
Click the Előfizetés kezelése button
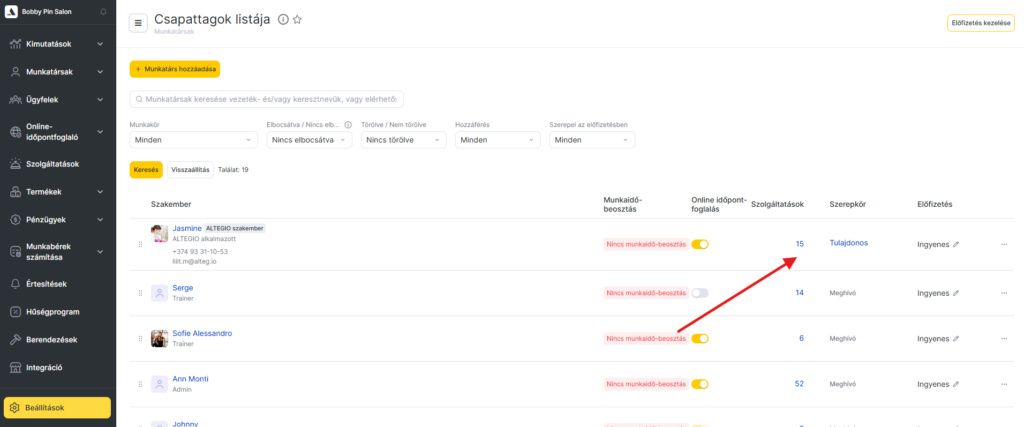(979, 23)
